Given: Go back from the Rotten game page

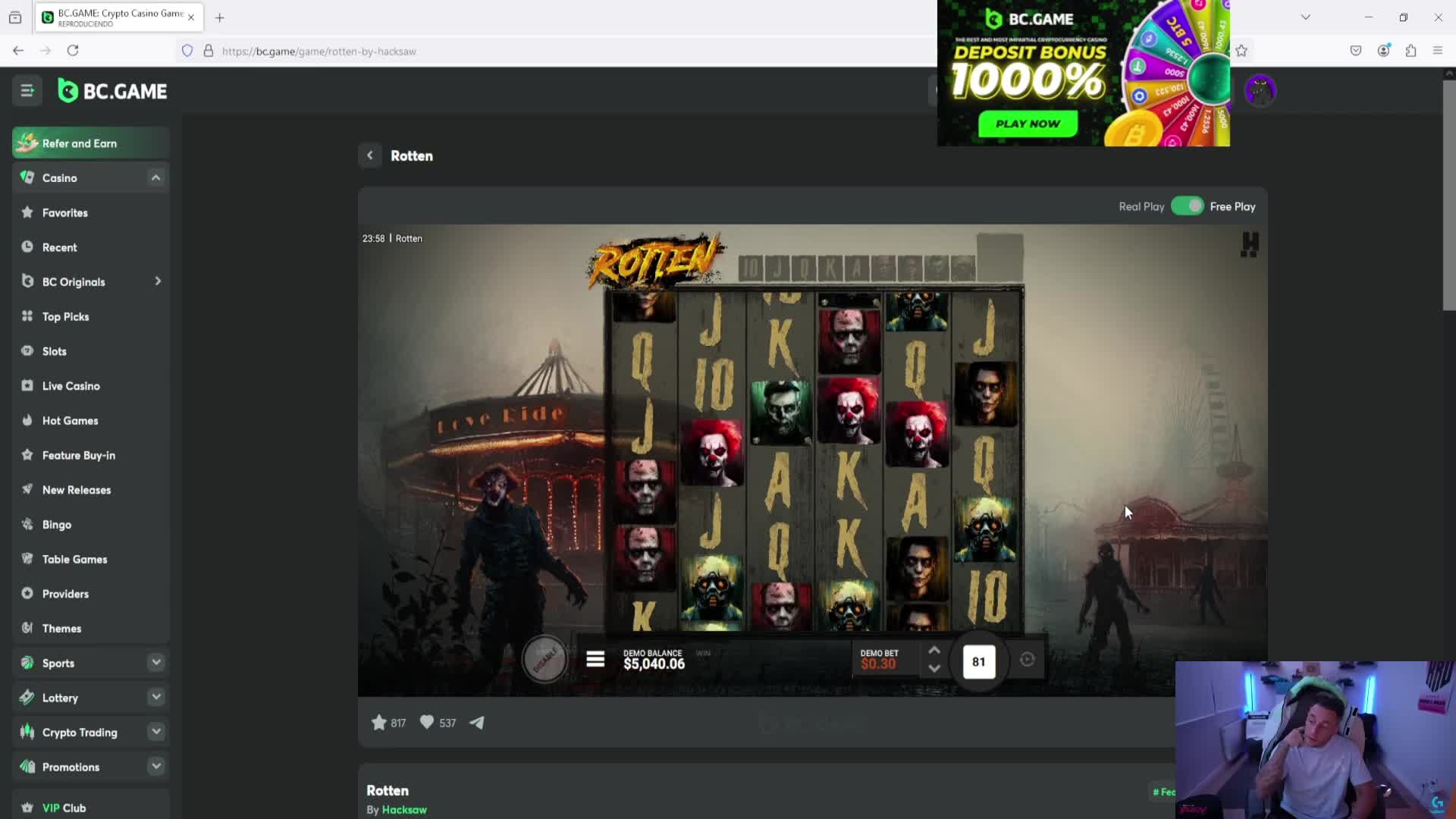Looking at the screenshot, I should click(369, 155).
